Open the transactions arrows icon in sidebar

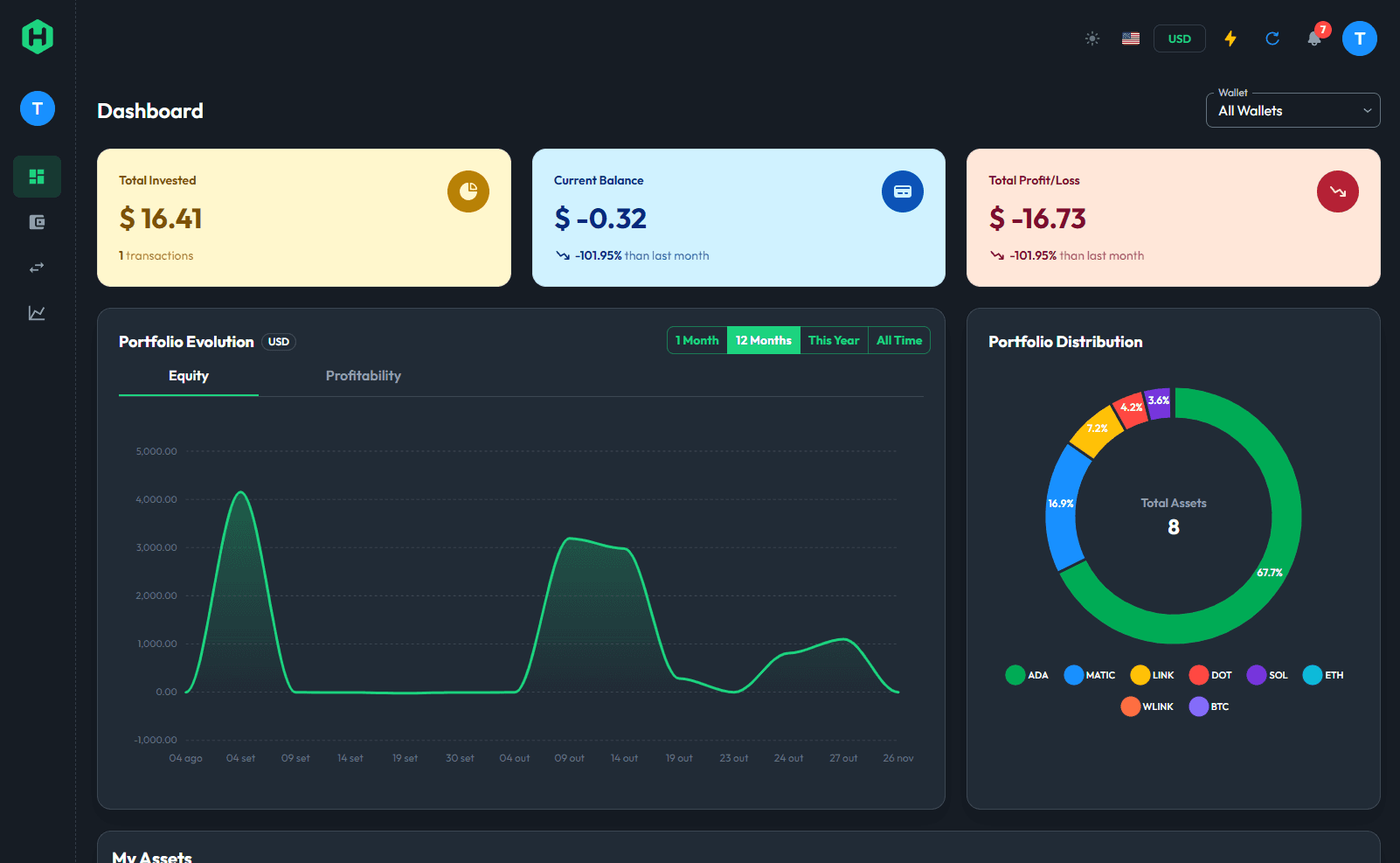point(37,268)
